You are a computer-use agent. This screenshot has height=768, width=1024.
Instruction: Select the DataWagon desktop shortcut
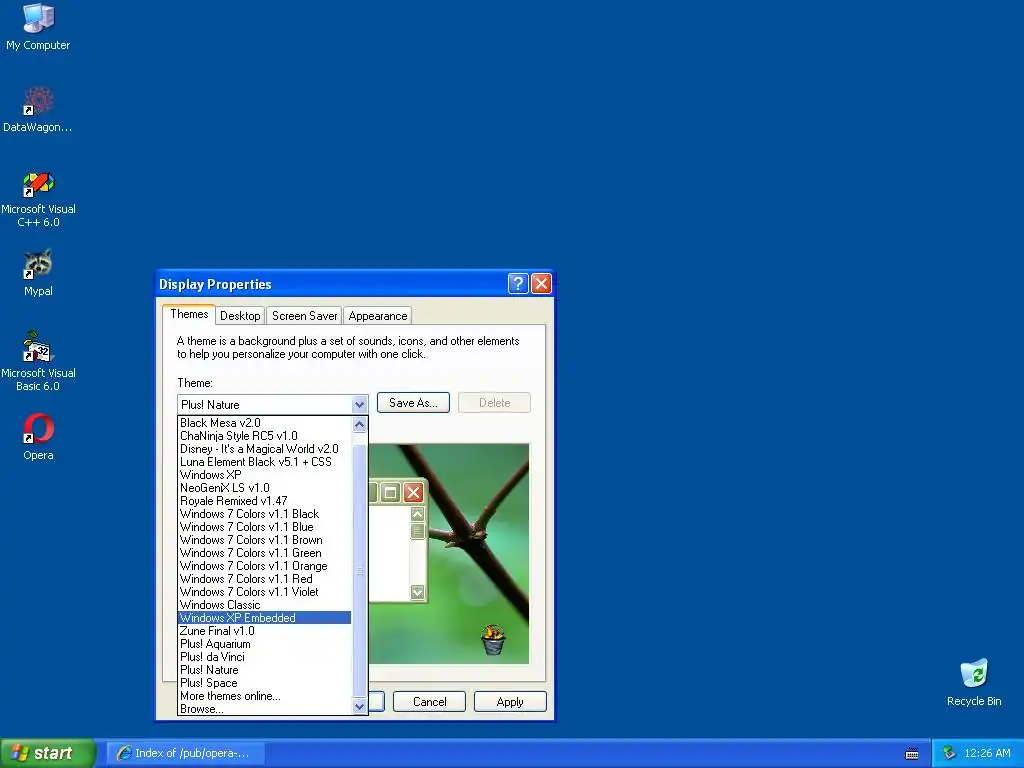pyautogui.click(x=38, y=109)
